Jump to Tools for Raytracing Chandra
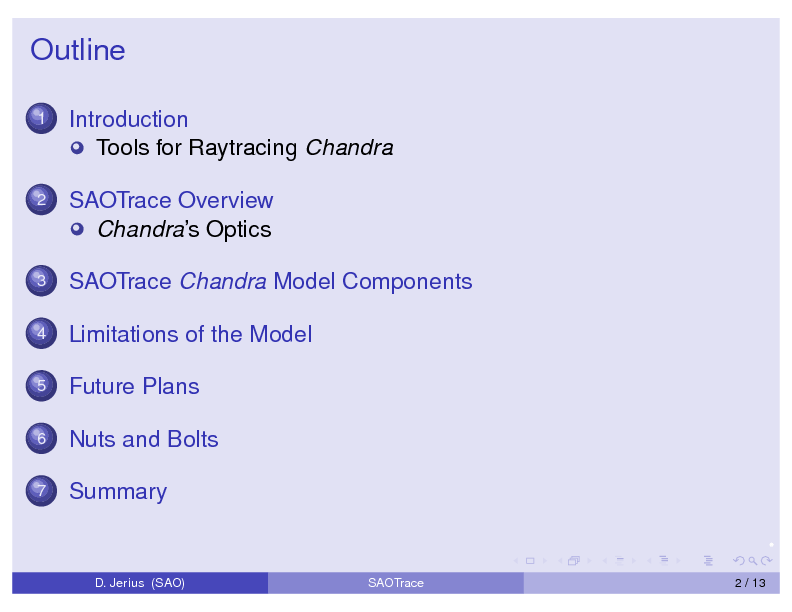The width and height of the screenshot is (792, 612). (244, 148)
